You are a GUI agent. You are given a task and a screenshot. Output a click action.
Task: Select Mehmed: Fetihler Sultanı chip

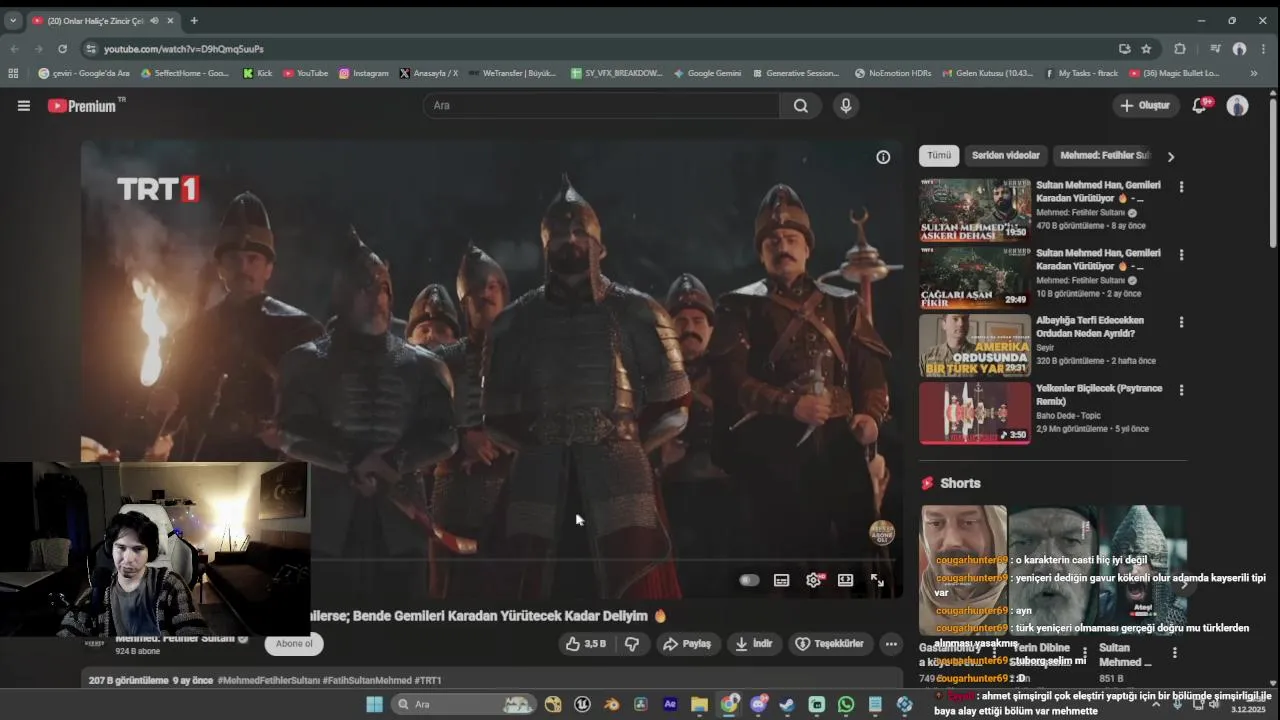[1105, 156]
